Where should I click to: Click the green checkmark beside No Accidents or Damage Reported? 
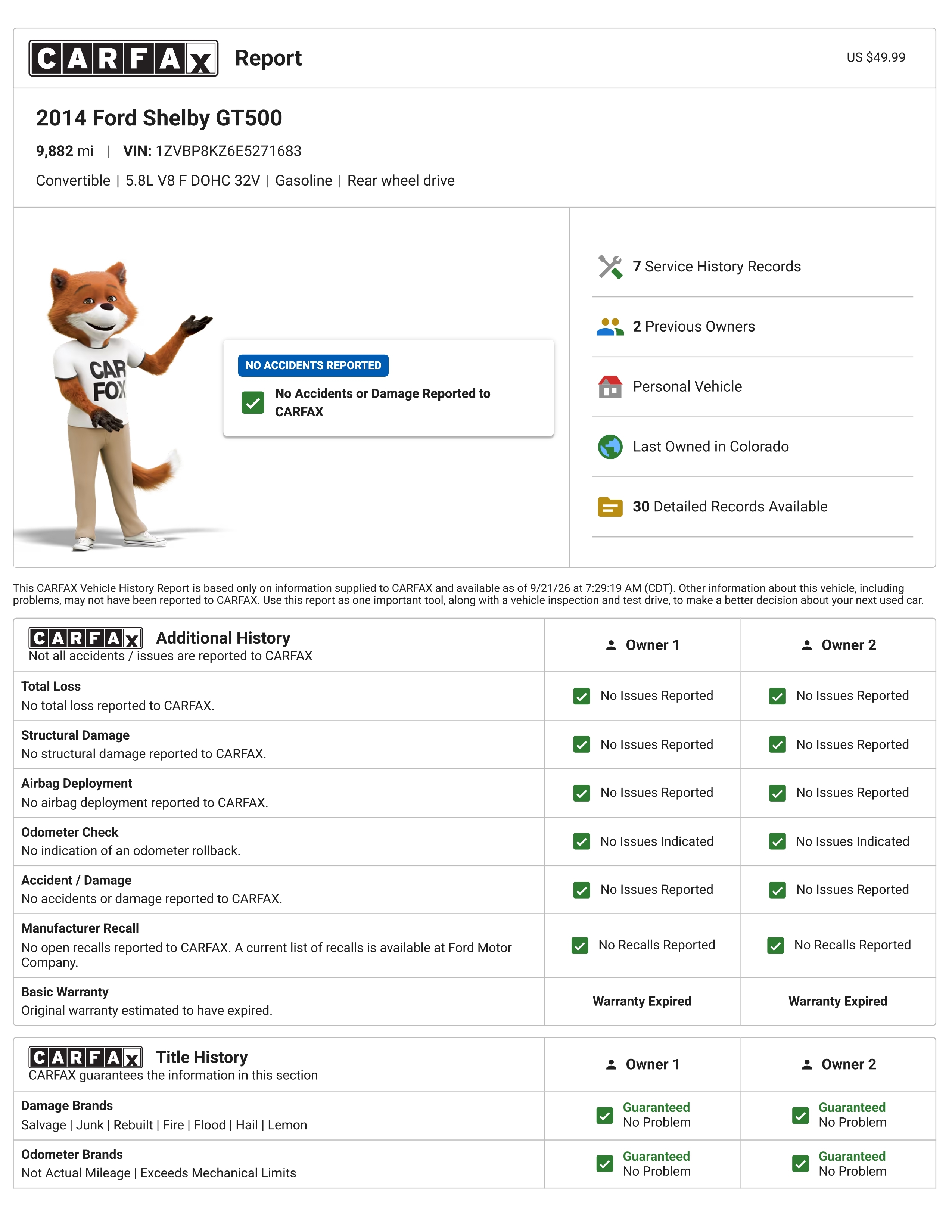pos(253,403)
